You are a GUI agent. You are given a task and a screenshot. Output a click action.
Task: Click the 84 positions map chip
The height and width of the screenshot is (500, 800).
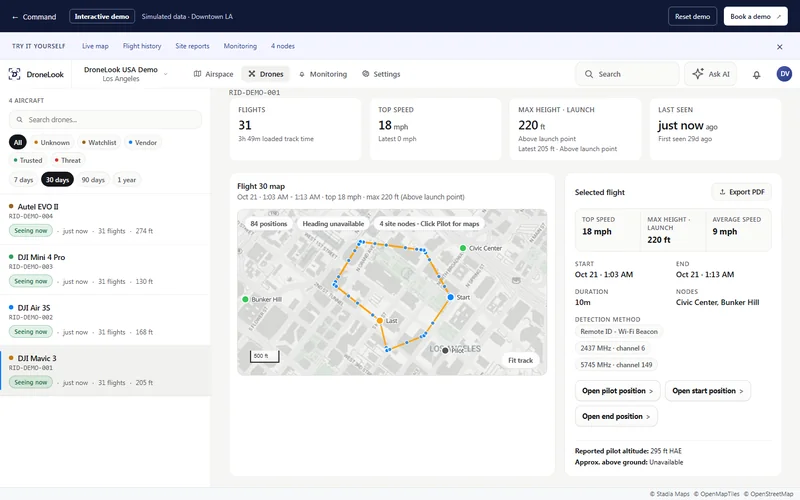coord(268,223)
